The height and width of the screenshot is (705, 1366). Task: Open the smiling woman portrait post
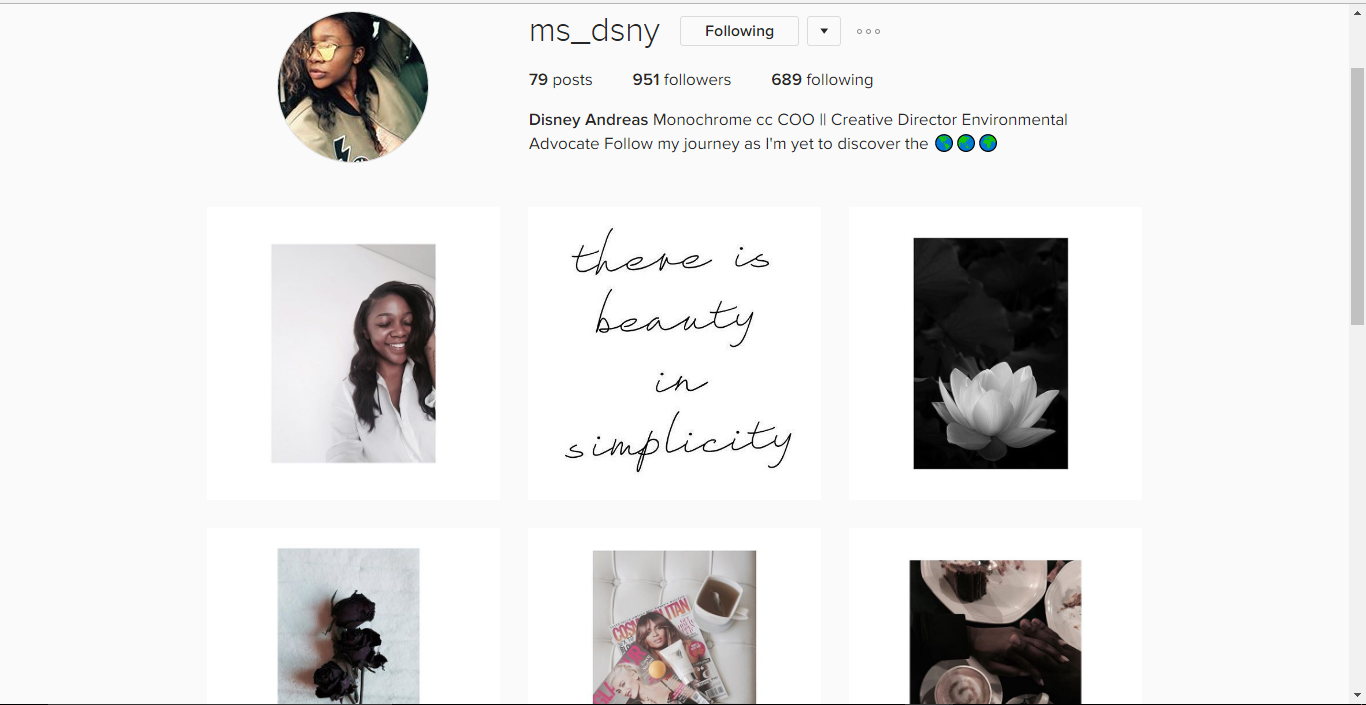click(x=353, y=353)
